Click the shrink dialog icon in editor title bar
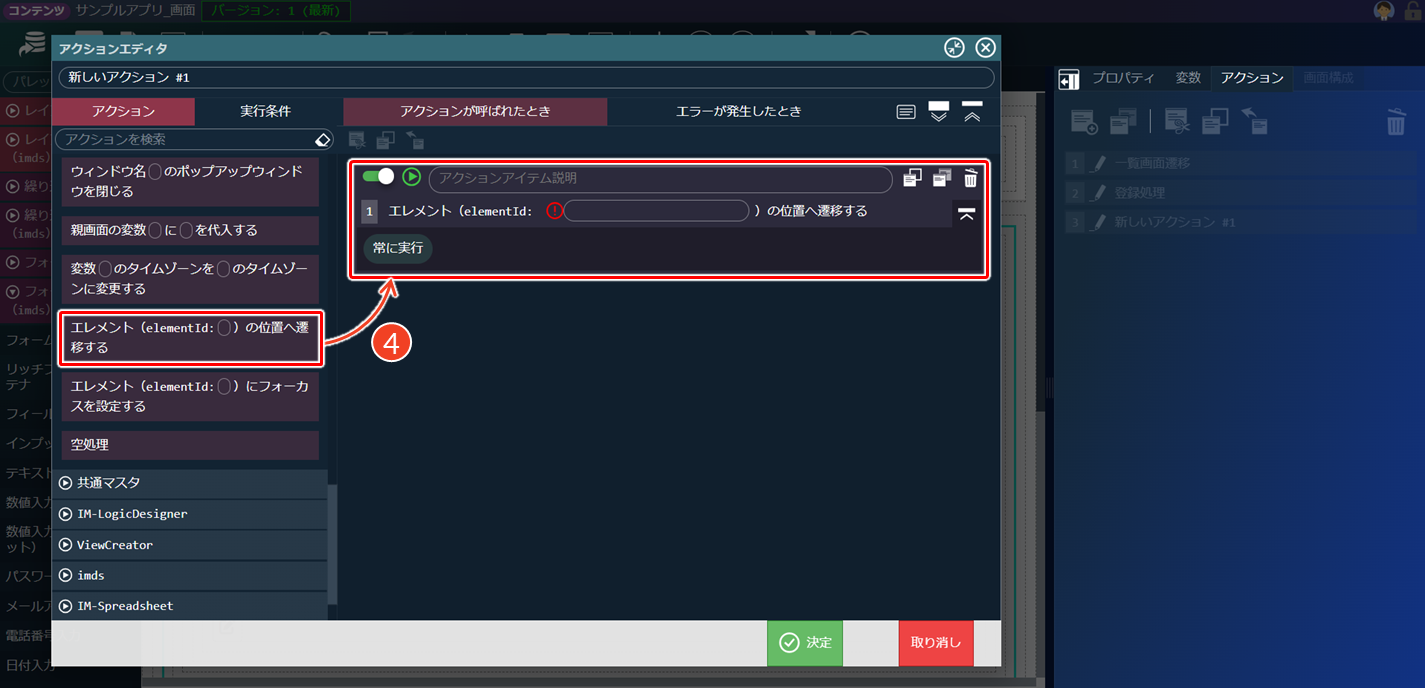The image size is (1425, 688). 954,48
